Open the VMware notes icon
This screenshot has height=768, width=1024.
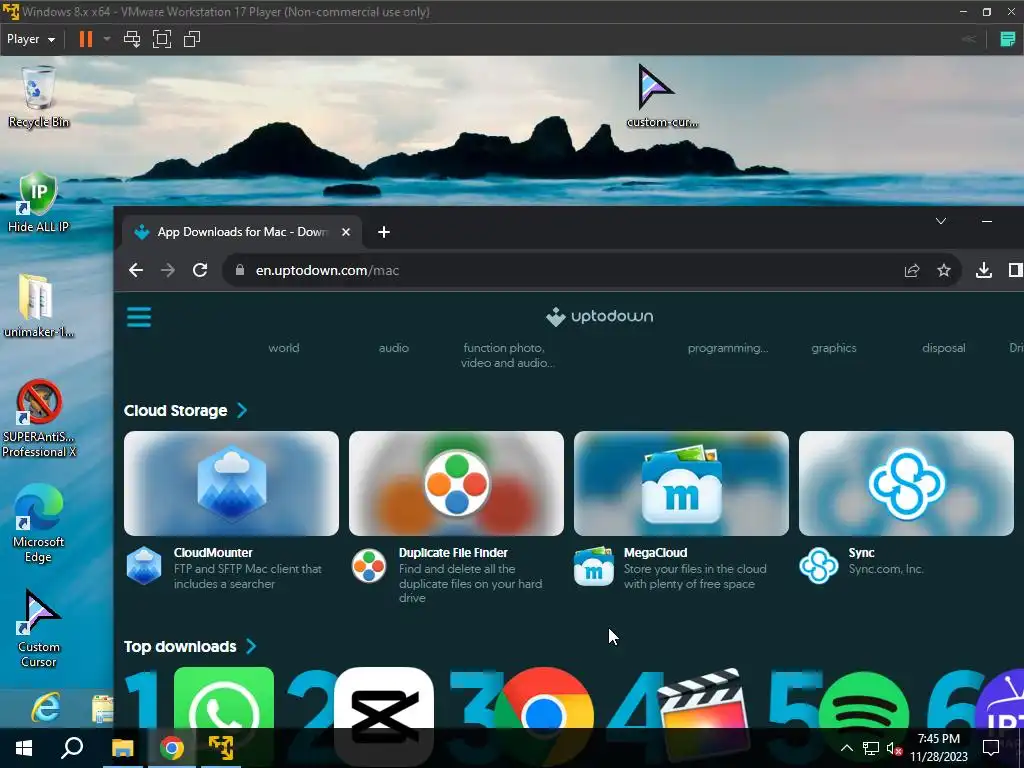[x=1008, y=39]
